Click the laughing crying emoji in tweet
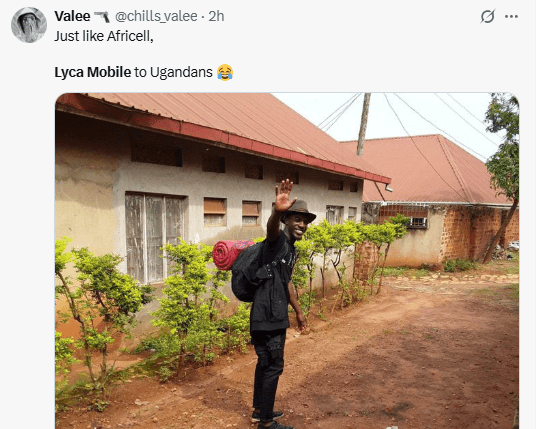The width and height of the screenshot is (539, 429). 225,72
